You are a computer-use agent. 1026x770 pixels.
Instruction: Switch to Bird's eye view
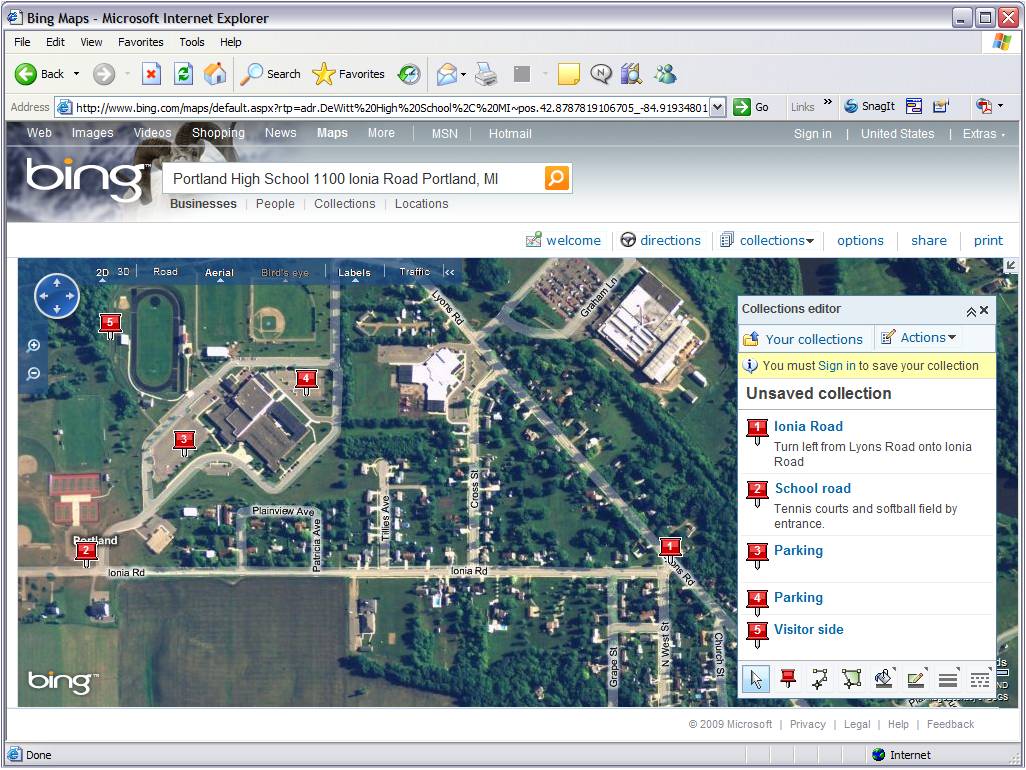click(285, 273)
